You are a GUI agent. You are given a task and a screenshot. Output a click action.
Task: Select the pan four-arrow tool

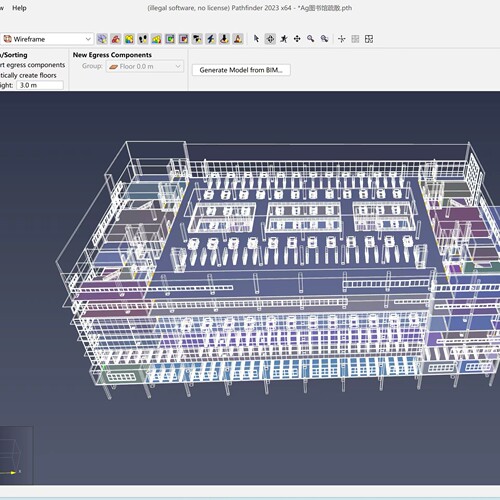click(297, 39)
